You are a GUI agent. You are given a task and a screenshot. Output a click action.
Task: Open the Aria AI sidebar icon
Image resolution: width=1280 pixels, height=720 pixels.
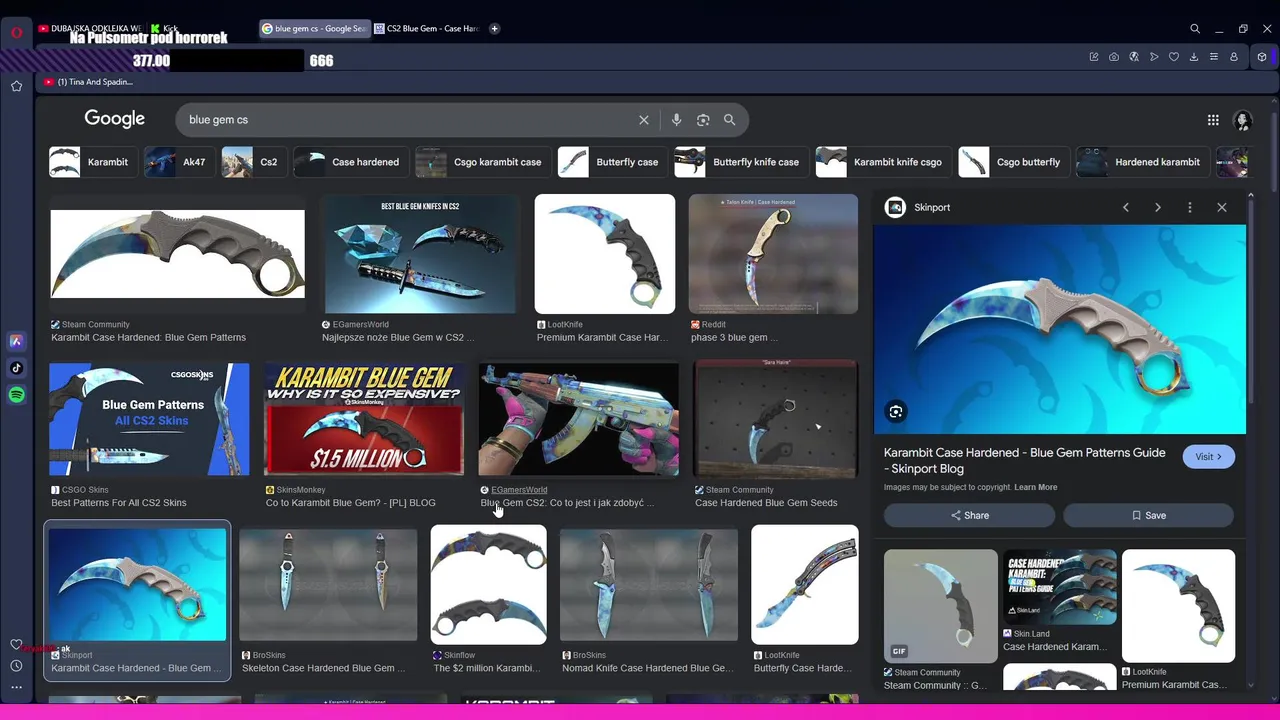click(x=17, y=341)
